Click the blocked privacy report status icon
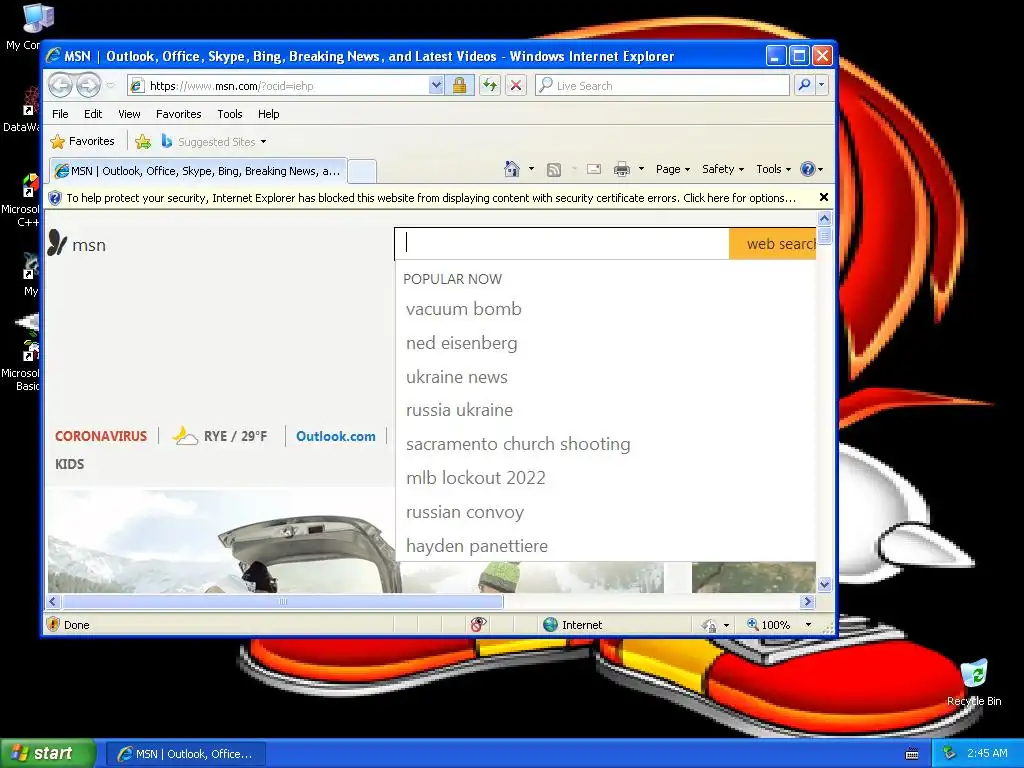Screen dimensions: 1024x768 478,625
